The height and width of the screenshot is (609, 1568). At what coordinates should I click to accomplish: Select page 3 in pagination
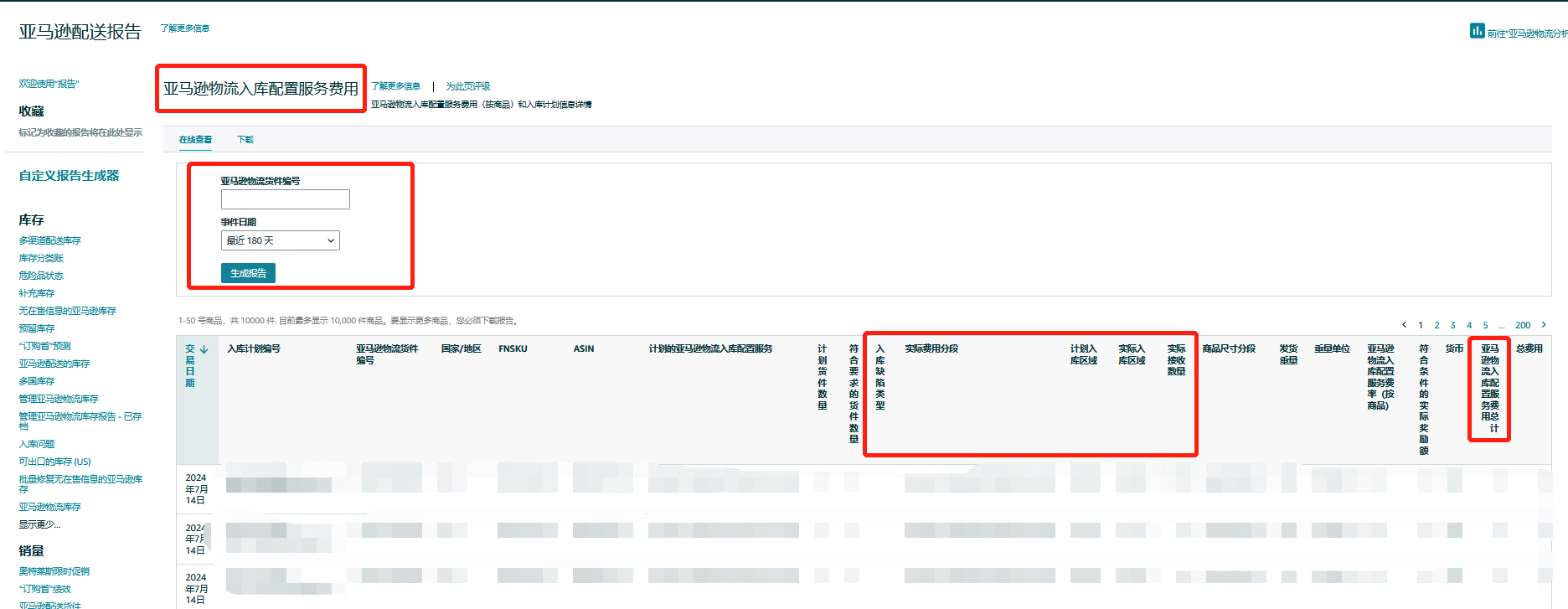click(1452, 325)
